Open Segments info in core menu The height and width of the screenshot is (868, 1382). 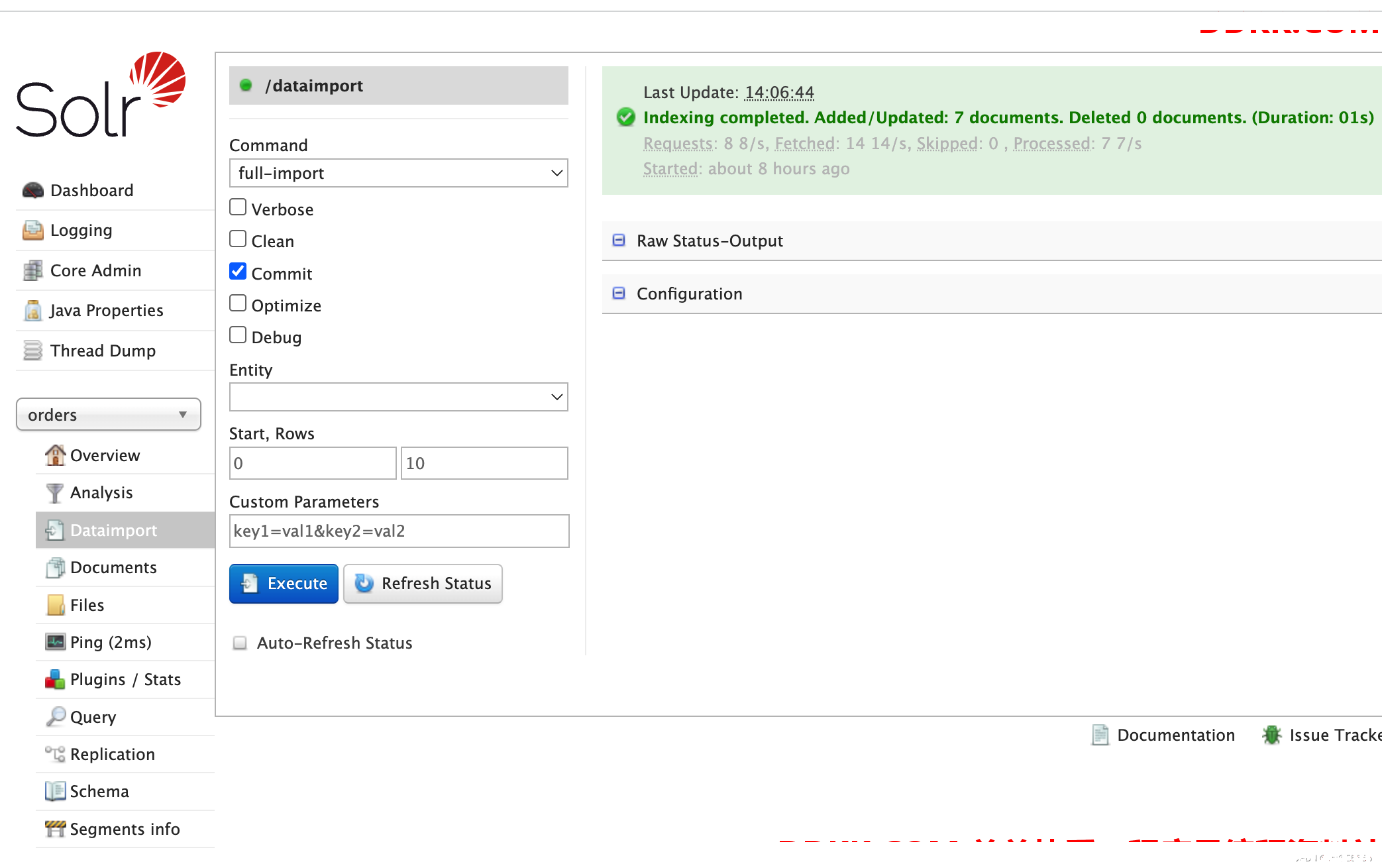[125, 829]
